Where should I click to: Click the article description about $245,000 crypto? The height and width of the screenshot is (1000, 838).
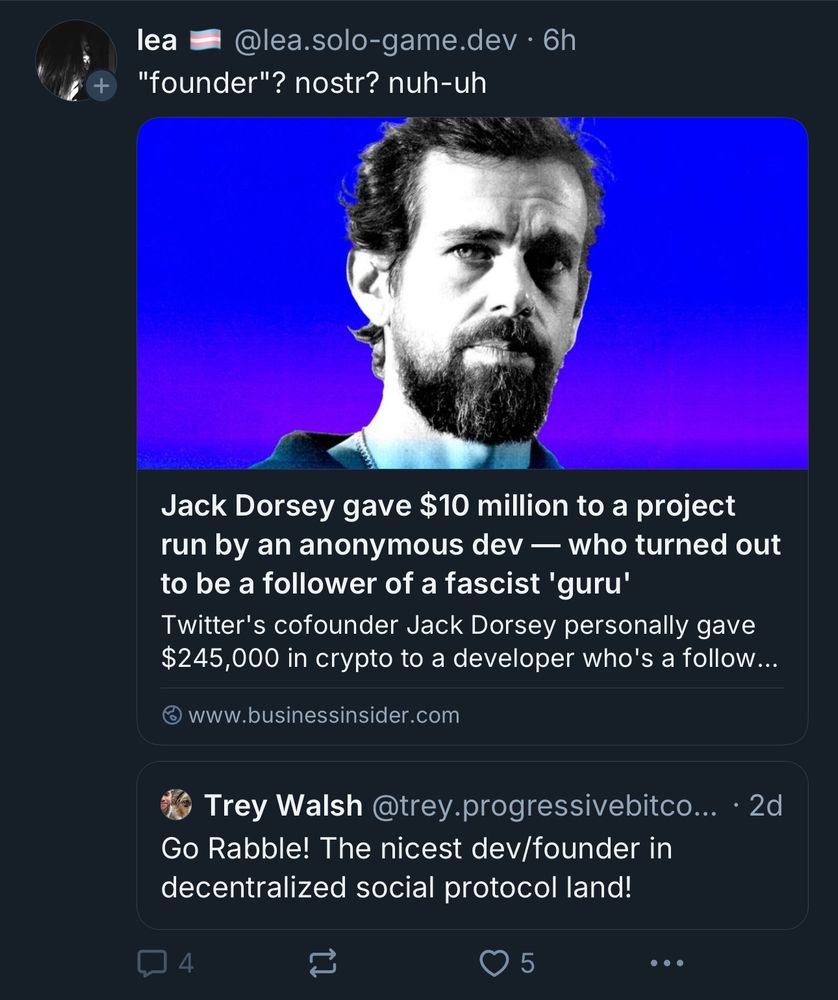pyautogui.click(x=469, y=642)
